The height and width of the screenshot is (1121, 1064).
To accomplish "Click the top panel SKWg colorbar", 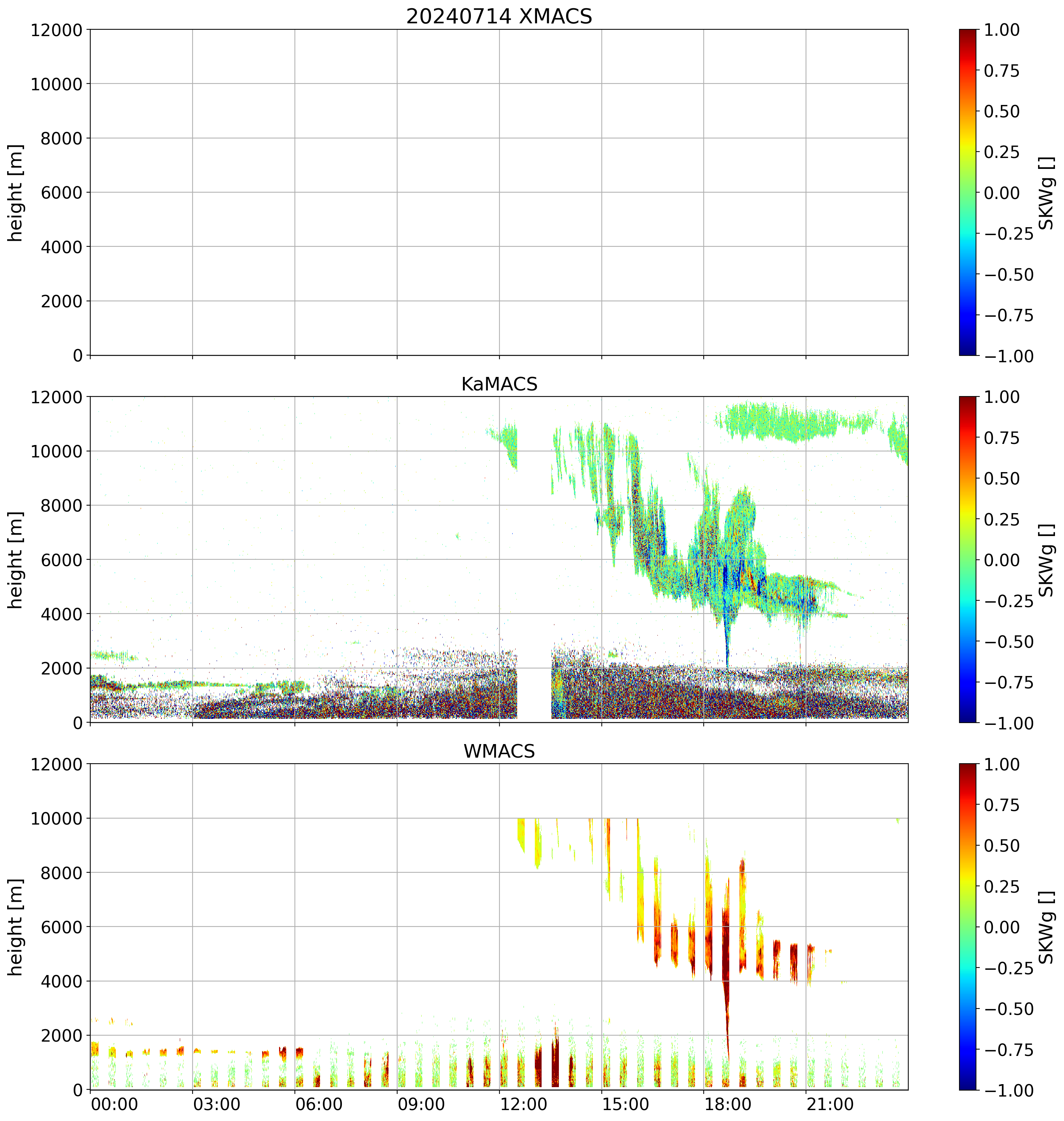I will pyautogui.click(x=968, y=192).
